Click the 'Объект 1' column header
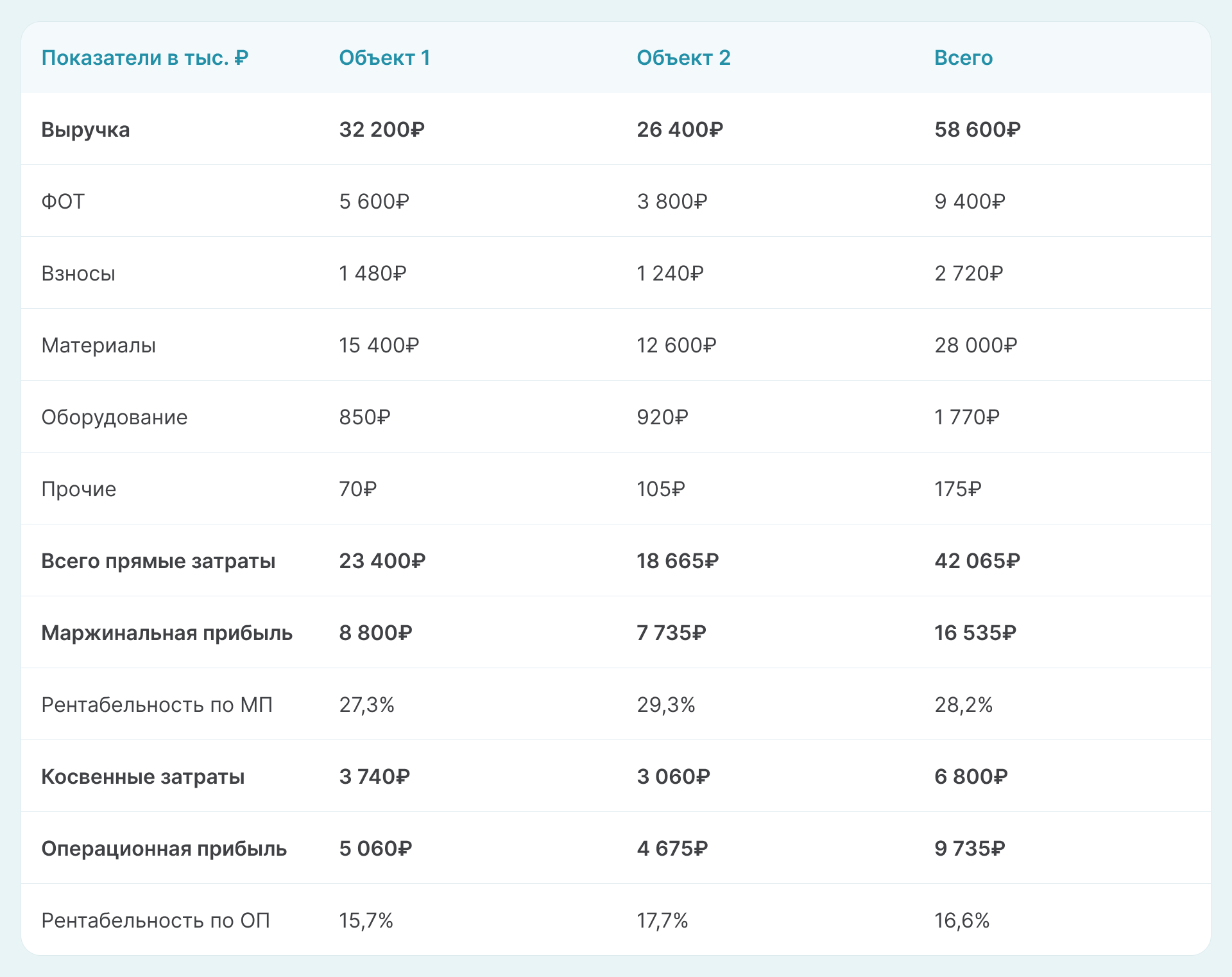 click(384, 58)
